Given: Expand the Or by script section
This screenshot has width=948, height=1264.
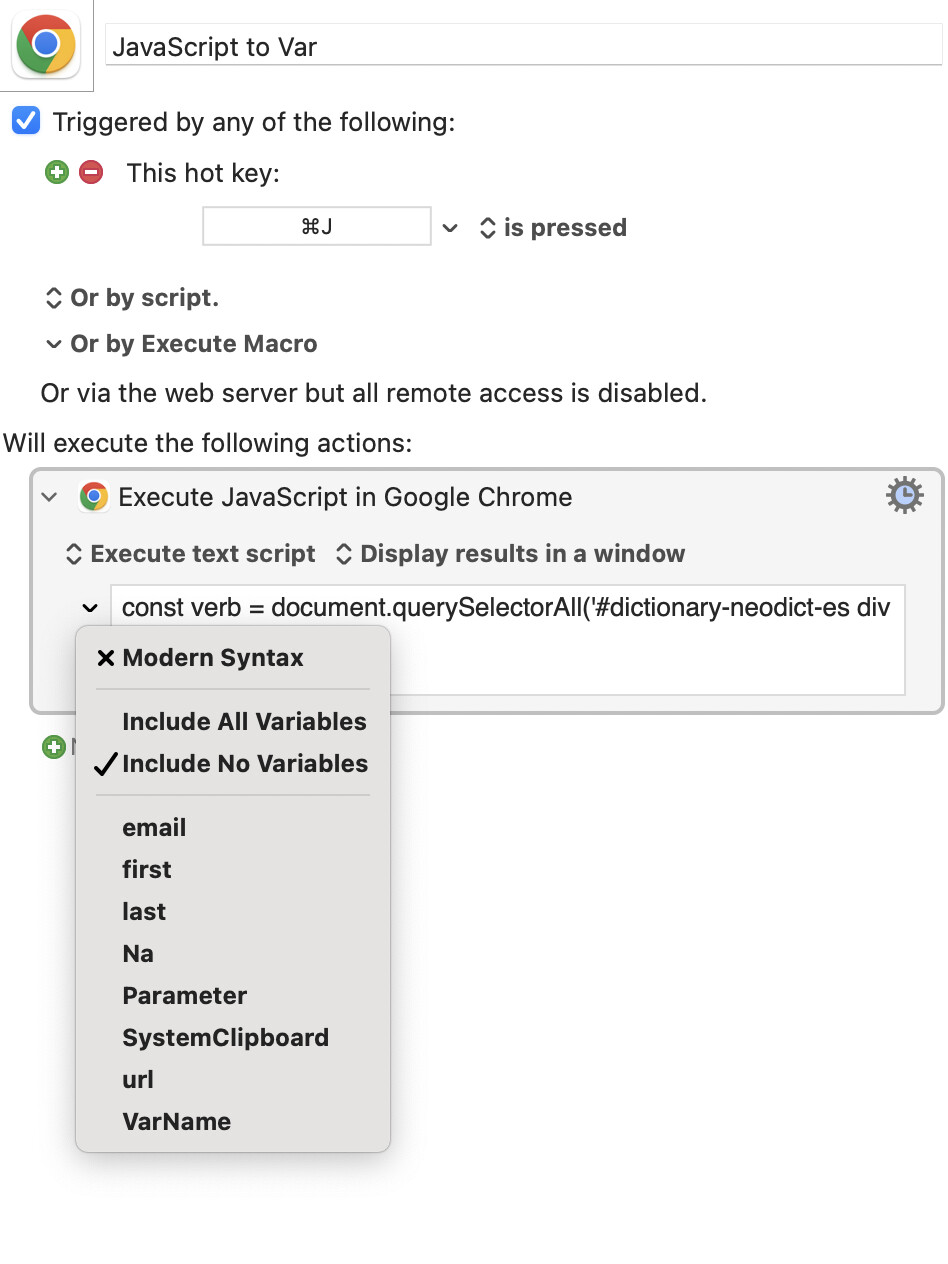Looking at the screenshot, I should point(131,298).
